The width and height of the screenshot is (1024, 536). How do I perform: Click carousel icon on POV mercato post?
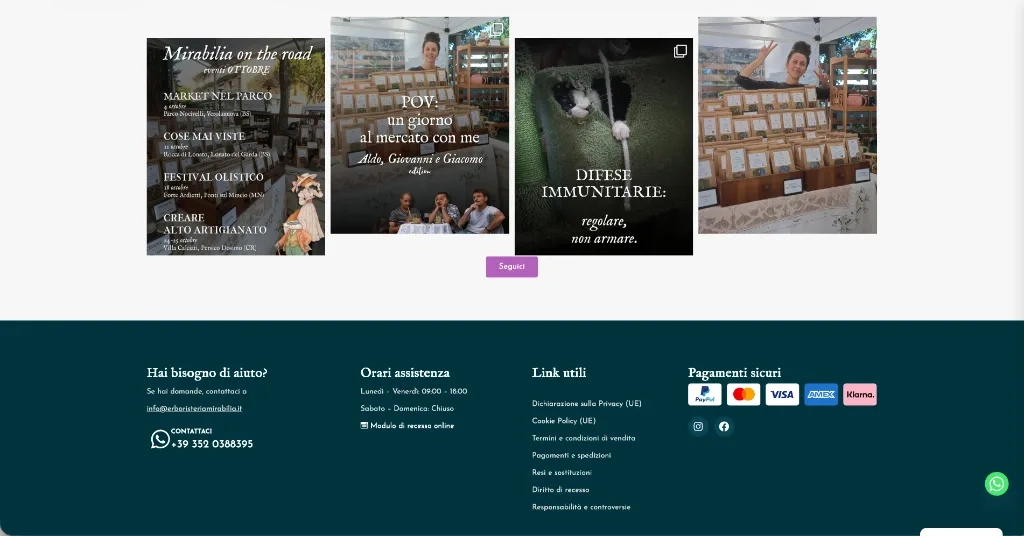pos(497,29)
